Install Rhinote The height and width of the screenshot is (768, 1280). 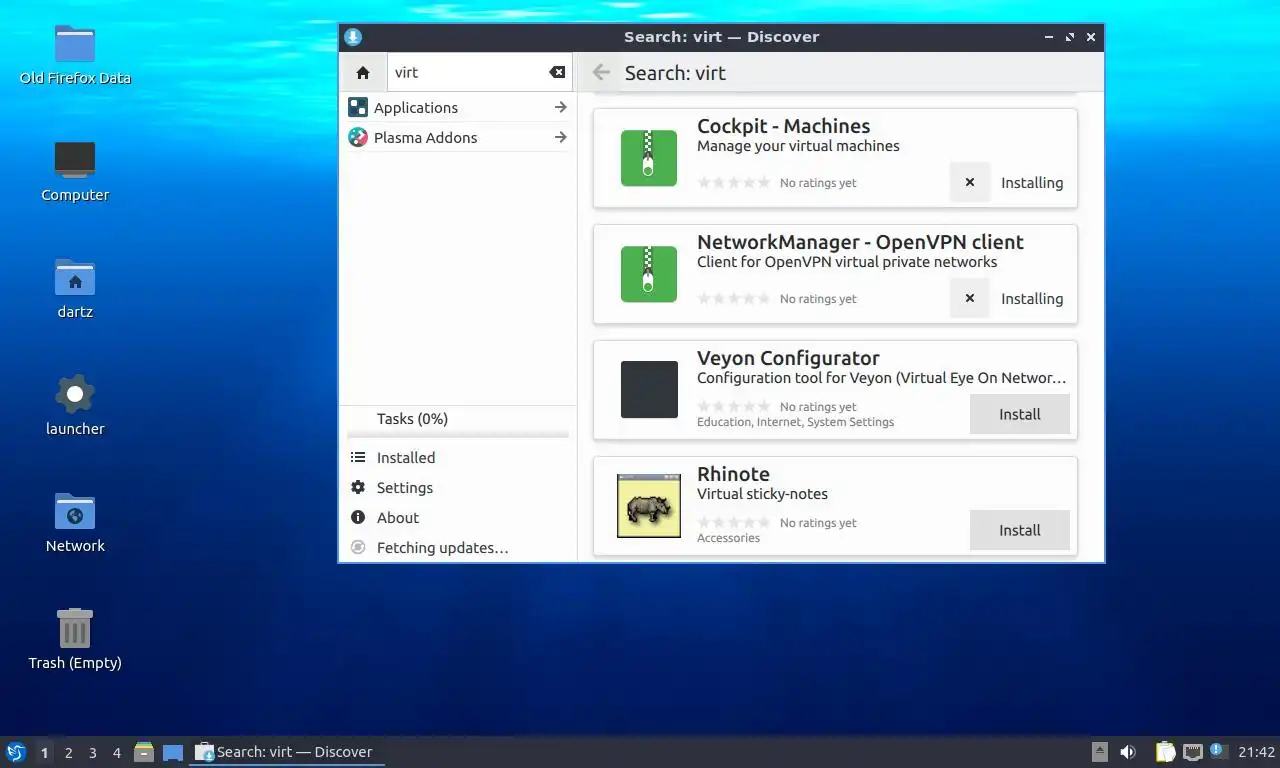[x=1020, y=530]
